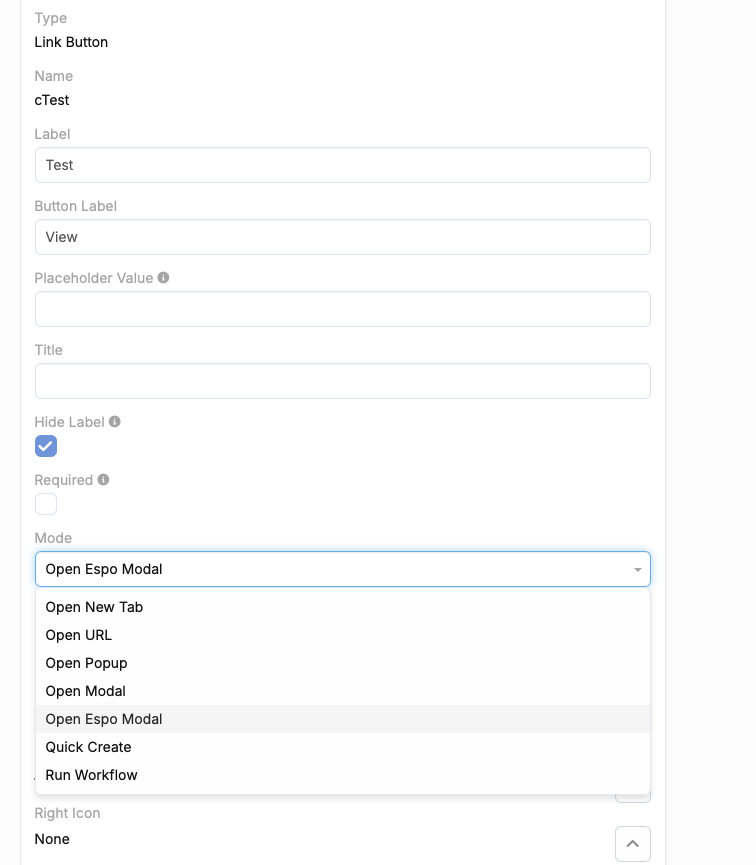The image size is (756, 865).
Task: Select Quick Create mode
Action: pos(89,747)
